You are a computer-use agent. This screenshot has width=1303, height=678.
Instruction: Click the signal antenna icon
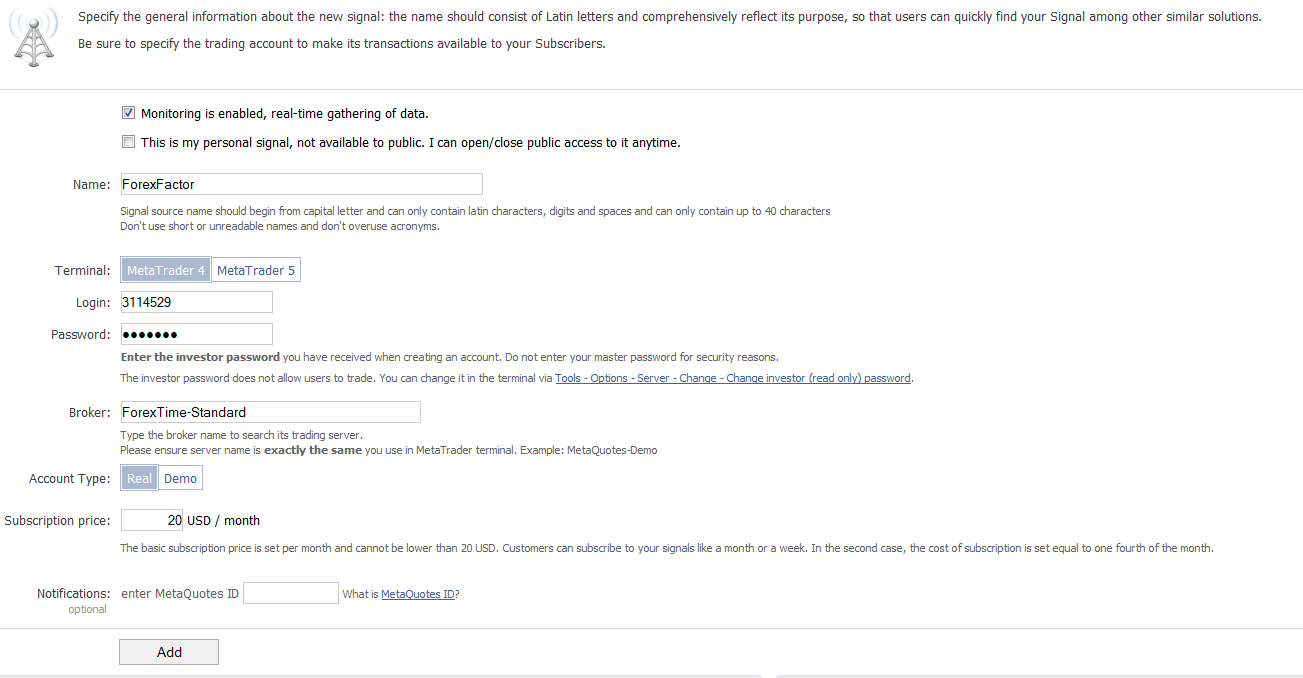click(x=34, y=37)
